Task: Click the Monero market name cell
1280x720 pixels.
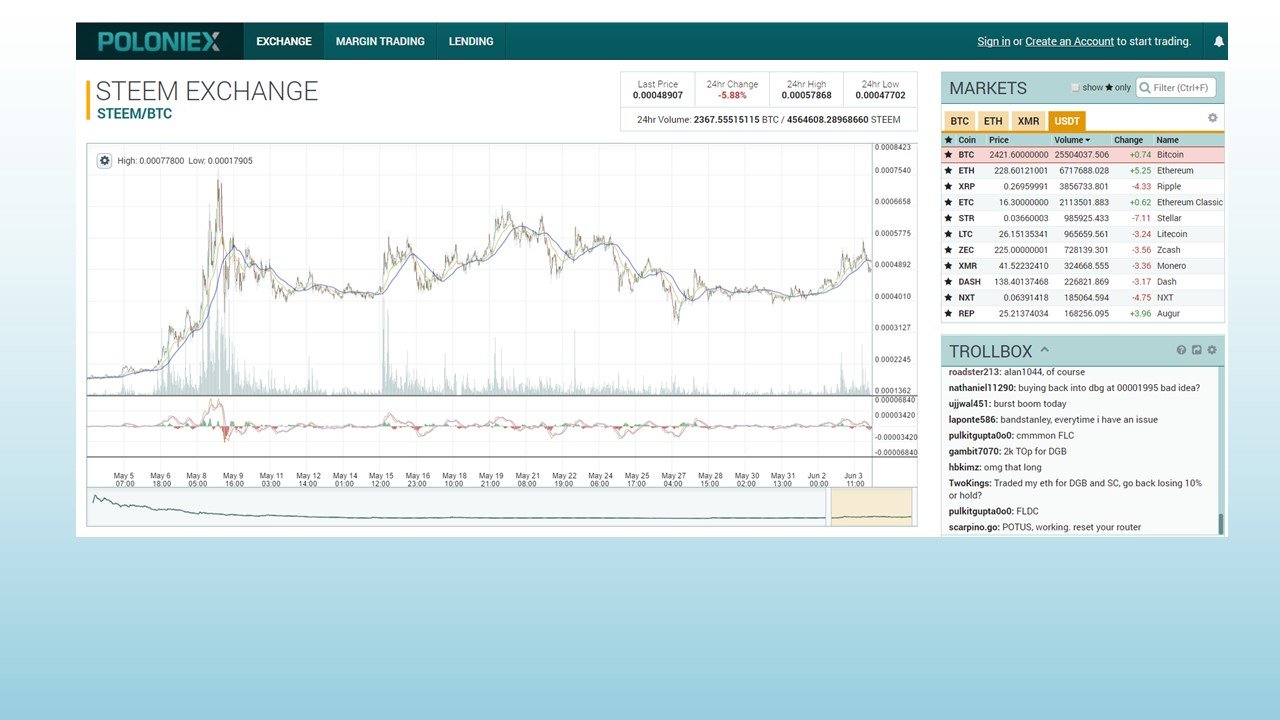Action: (1171, 266)
